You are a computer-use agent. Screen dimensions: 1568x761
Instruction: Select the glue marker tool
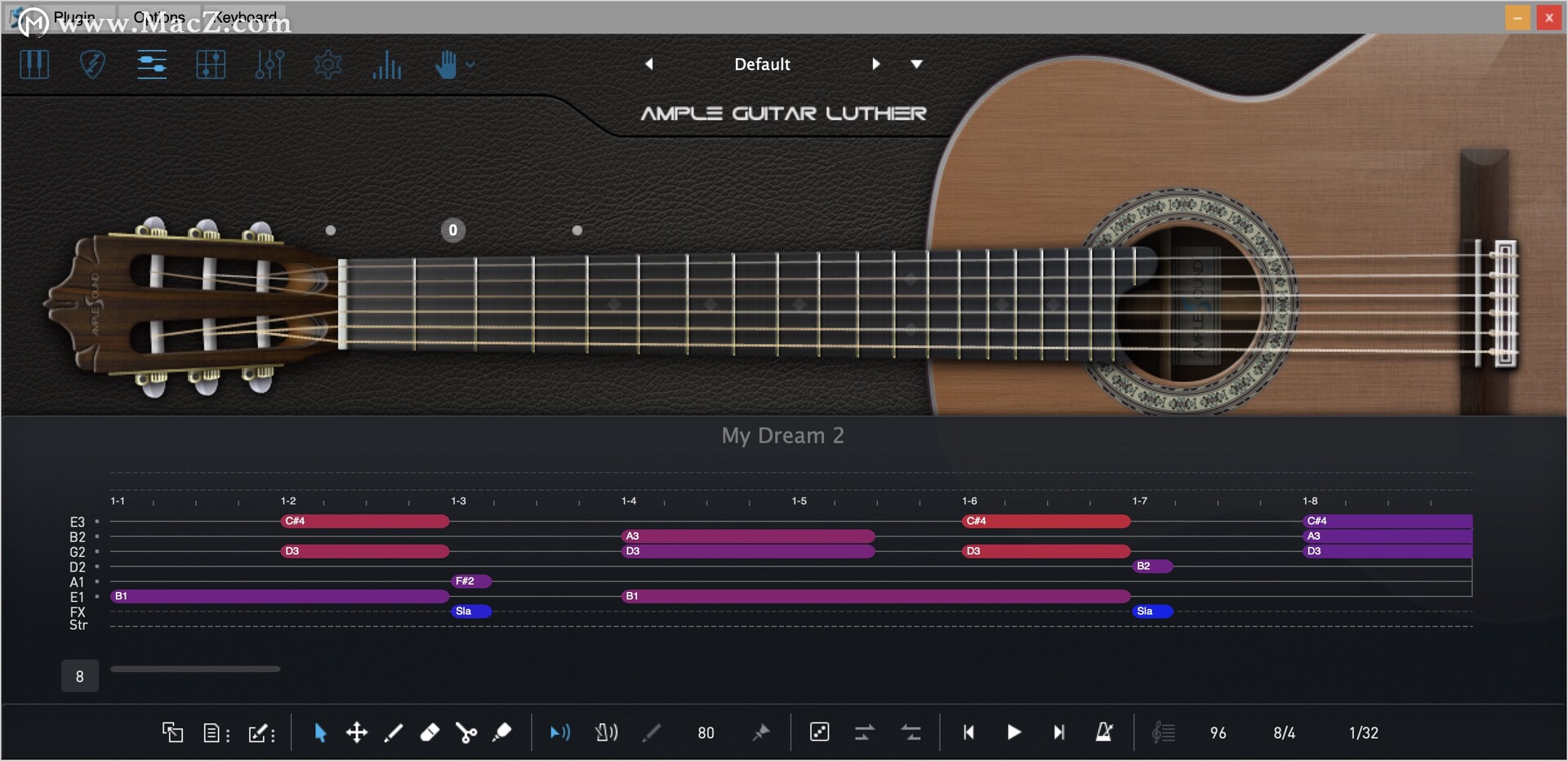click(x=502, y=732)
